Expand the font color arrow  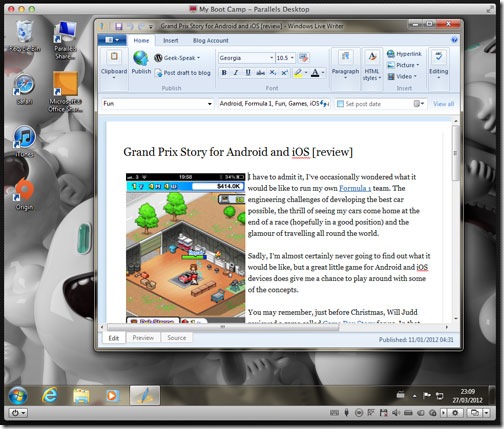click(x=323, y=73)
